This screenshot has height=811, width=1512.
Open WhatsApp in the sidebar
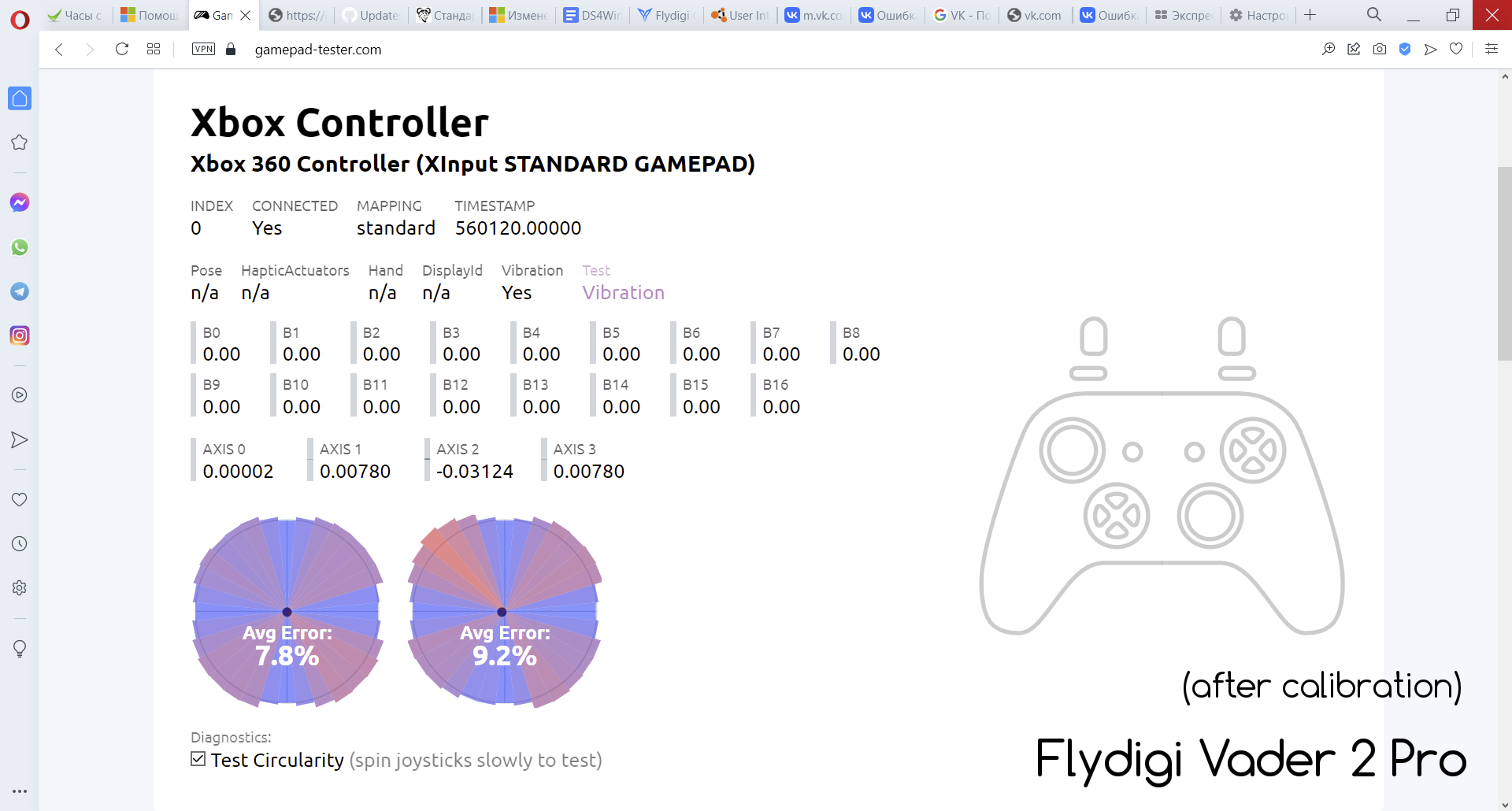click(20, 247)
